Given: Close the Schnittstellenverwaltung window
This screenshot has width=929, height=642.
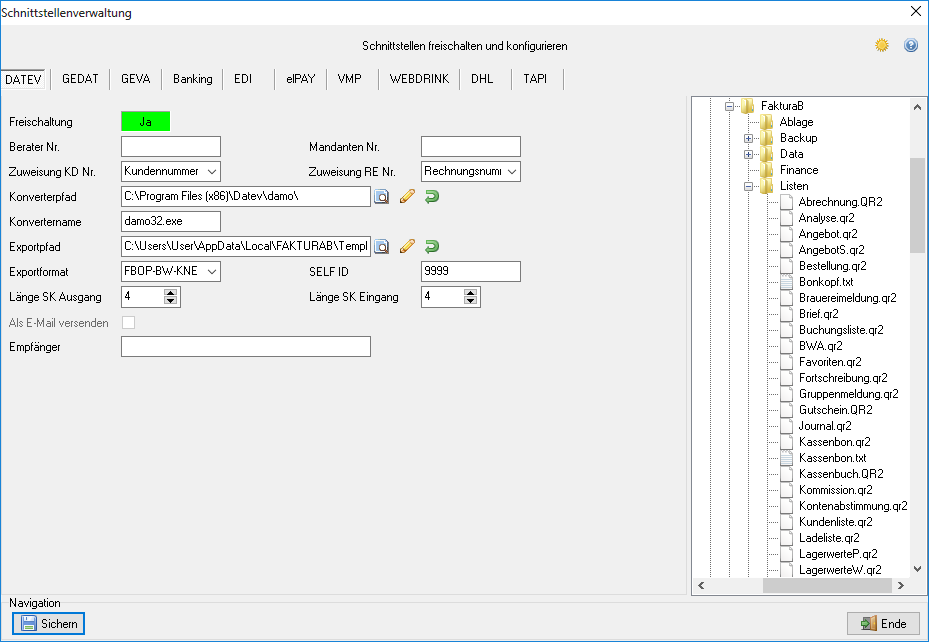Looking at the screenshot, I should (x=915, y=12).
